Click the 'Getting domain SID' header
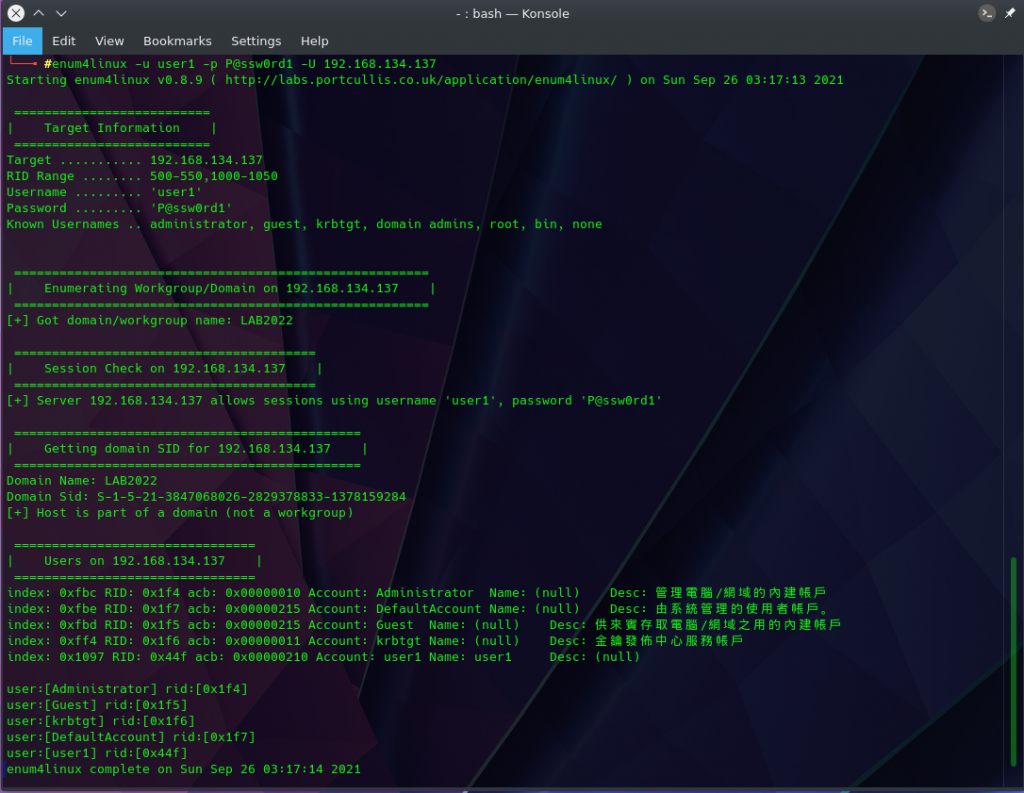 pyautogui.click(x=187, y=449)
